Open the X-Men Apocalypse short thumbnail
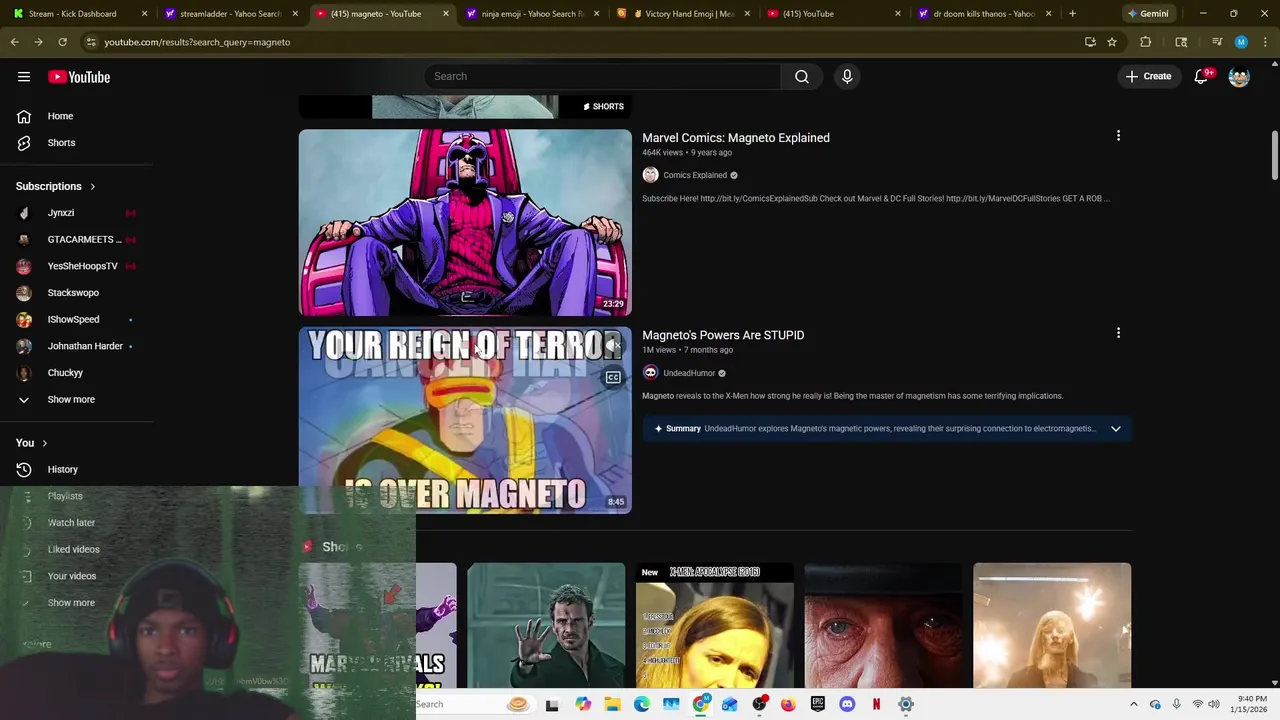The width and height of the screenshot is (1280, 720). click(715, 625)
